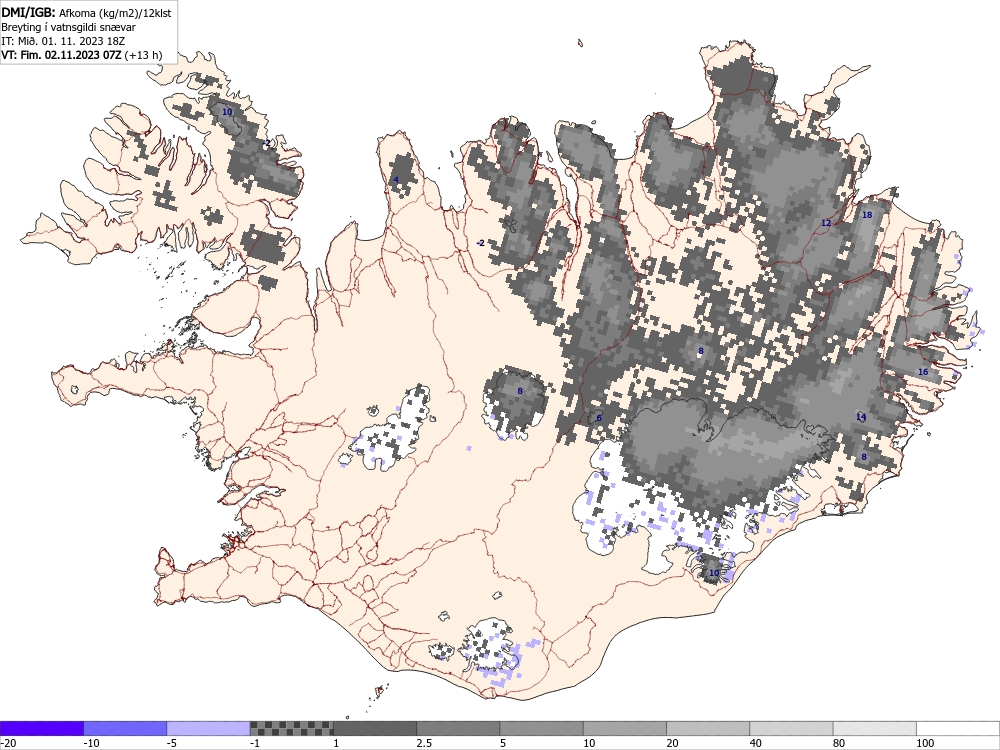Click the 2.5 legend tick label
This screenshot has width=1000, height=750.
click(424, 743)
